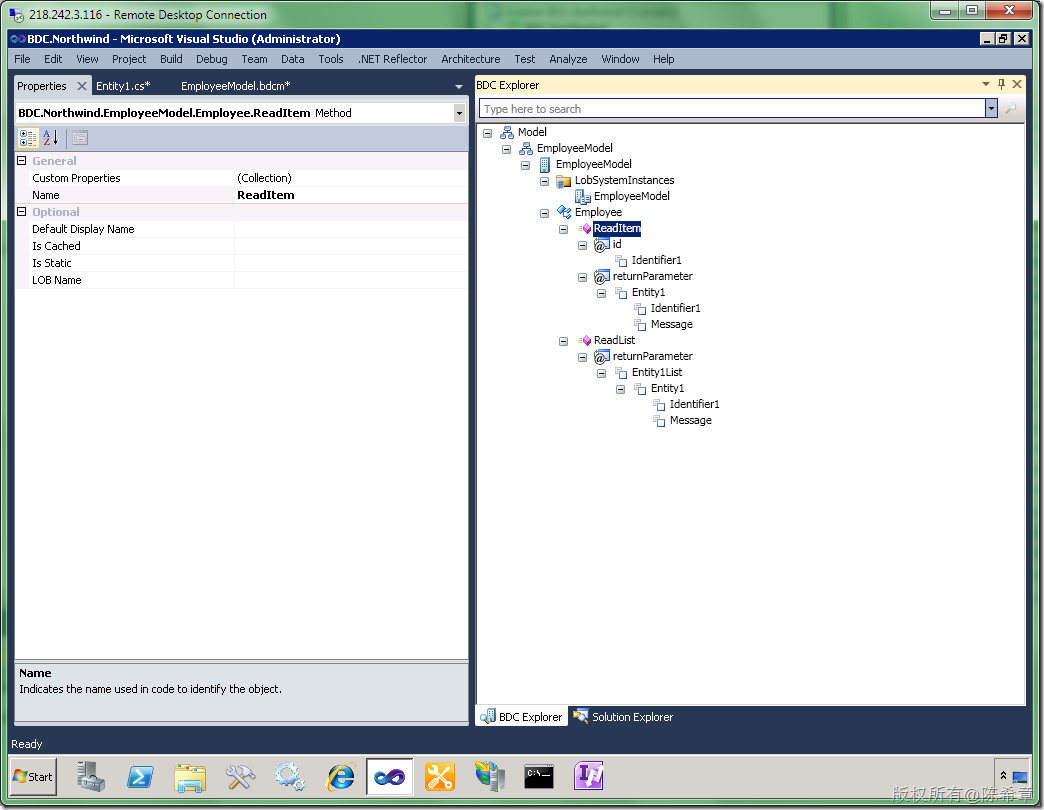Switch to the Solution Explorer tab

click(x=623, y=717)
